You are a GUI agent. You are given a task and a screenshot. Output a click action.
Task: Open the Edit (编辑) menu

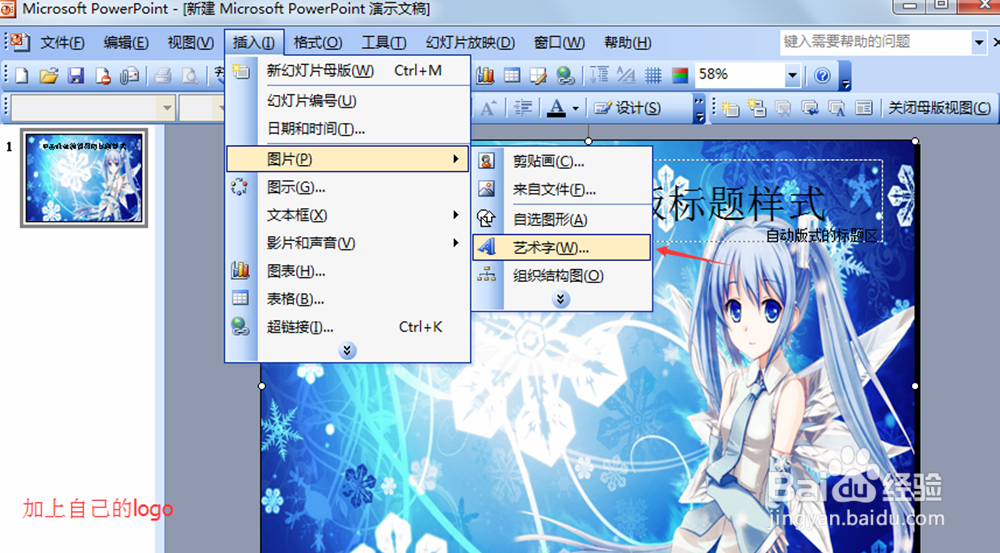click(126, 43)
